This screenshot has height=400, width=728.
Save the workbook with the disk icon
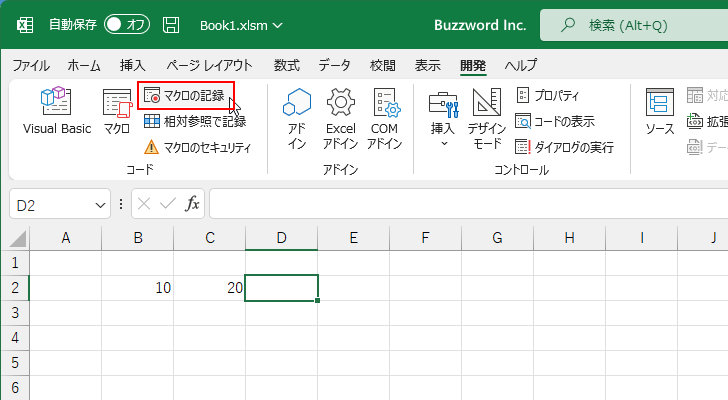click(x=171, y=25)
